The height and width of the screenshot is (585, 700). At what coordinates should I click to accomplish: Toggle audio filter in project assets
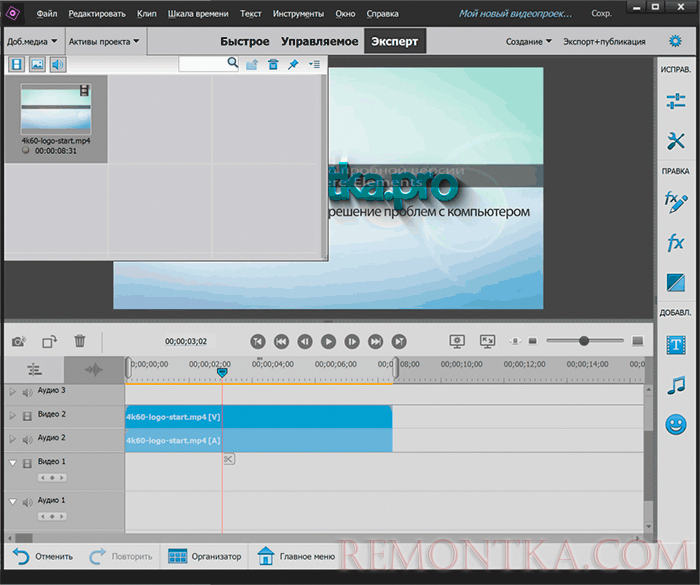tap(57, 64)
